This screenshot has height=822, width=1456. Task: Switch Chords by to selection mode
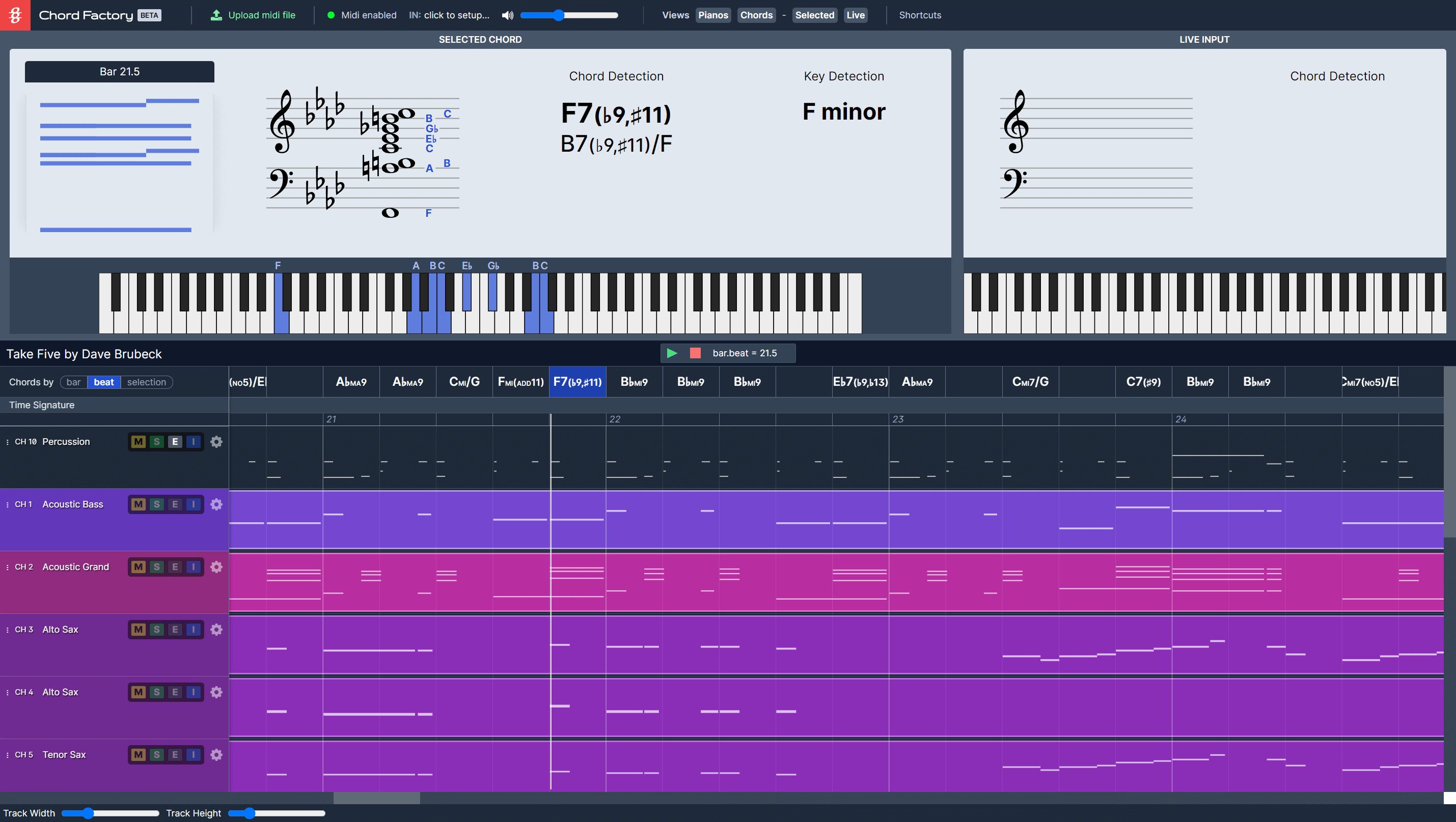146,382
